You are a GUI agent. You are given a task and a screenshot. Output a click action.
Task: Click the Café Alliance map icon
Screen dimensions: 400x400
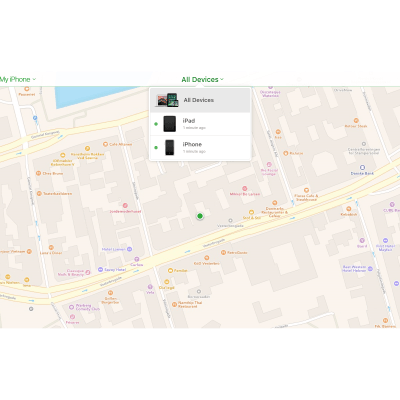pyautogui.click(x=105, y=144)
